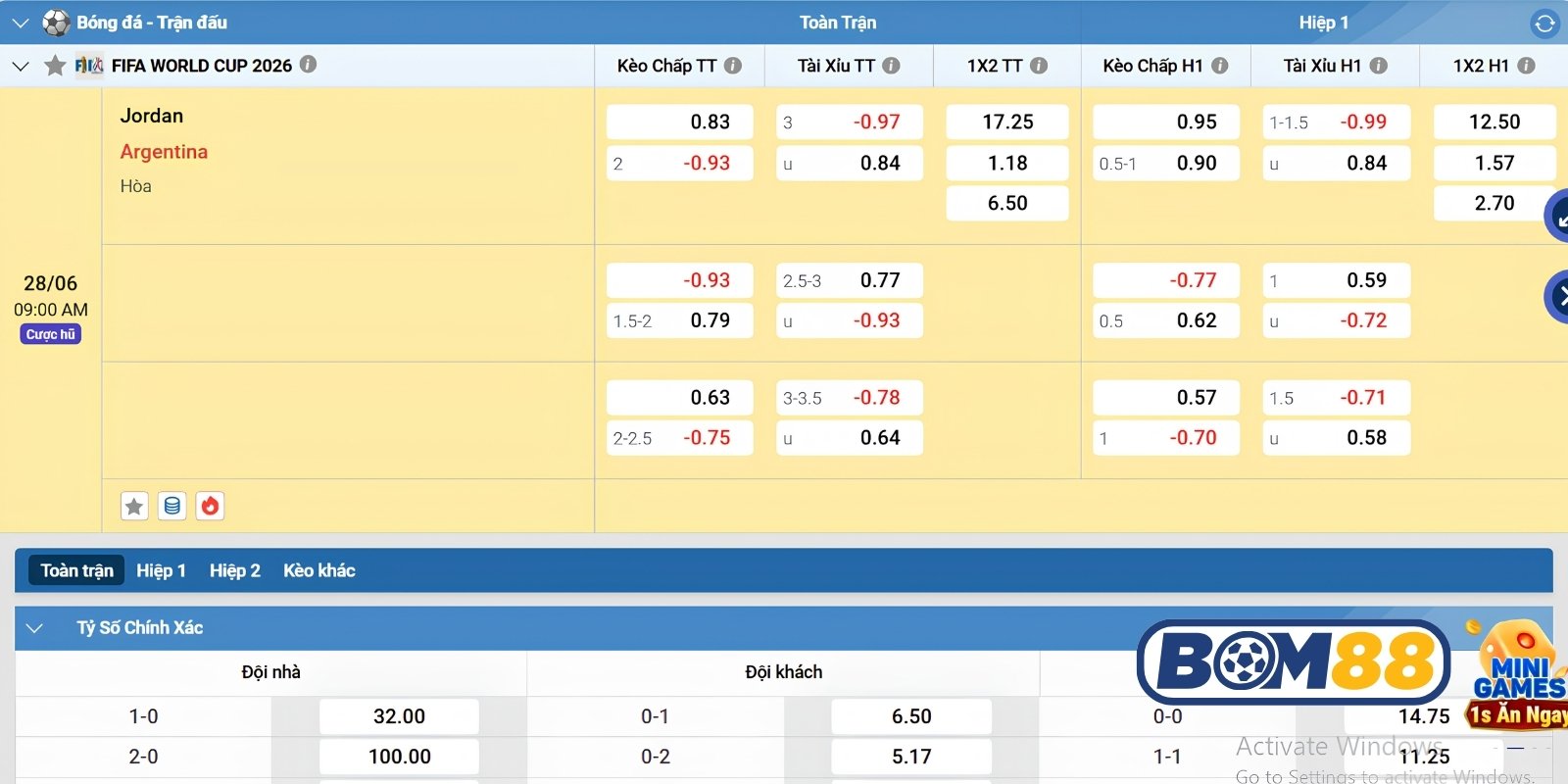Collapse the FIFA WORLD CUP 2026 league row

pos(21,67)
